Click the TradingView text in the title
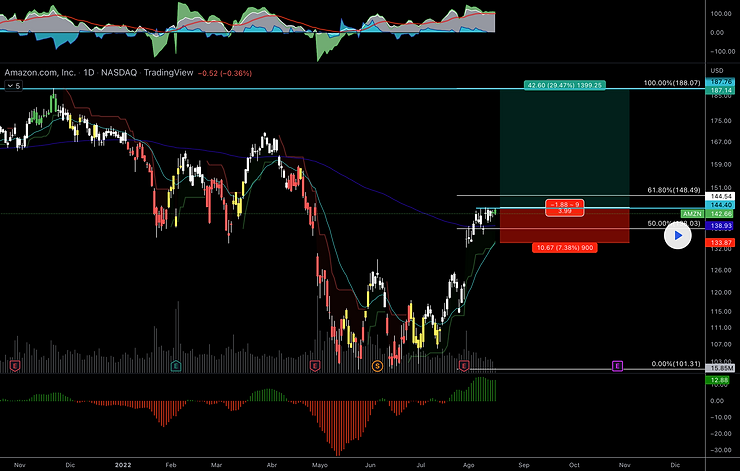This screenshot has width=740, height=471. (x=168, y=73)
